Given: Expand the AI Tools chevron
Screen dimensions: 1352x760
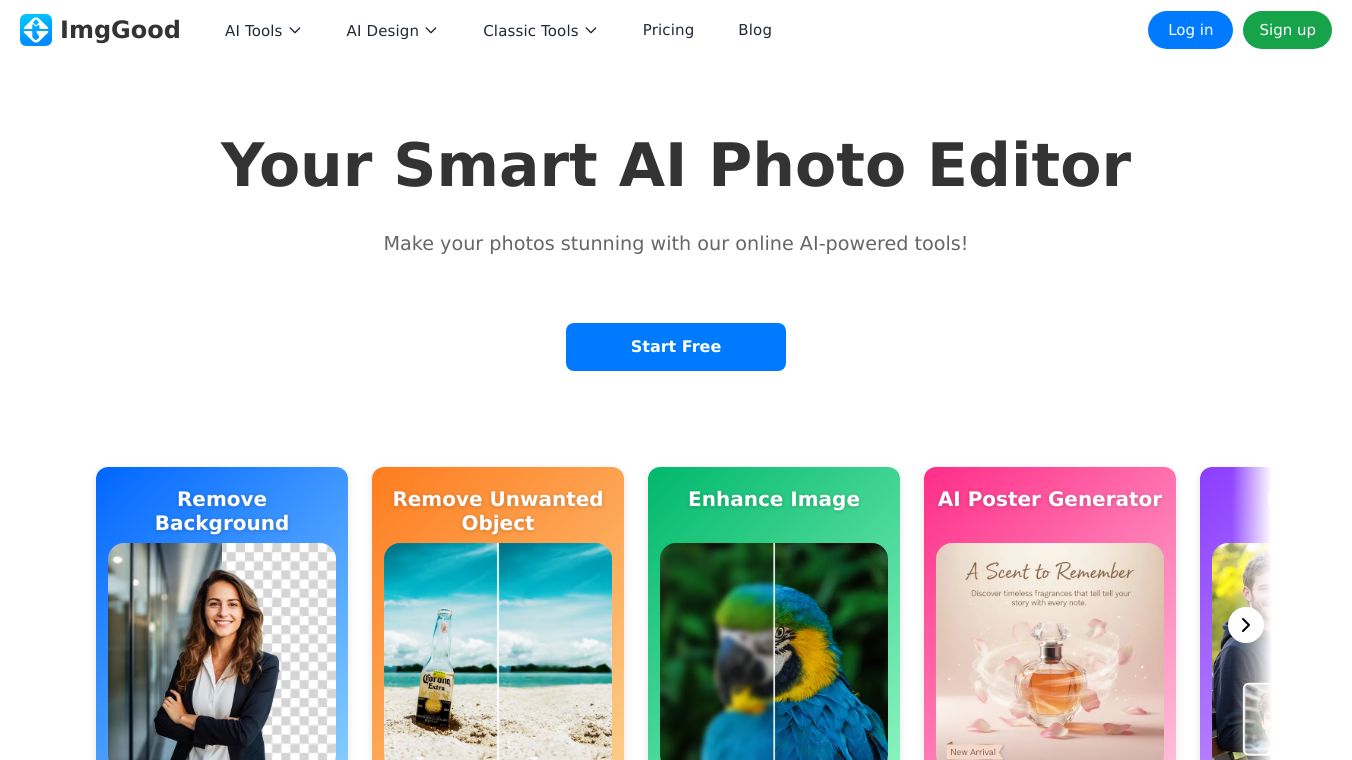Looking at the screenshot, I should coord(295,31).
